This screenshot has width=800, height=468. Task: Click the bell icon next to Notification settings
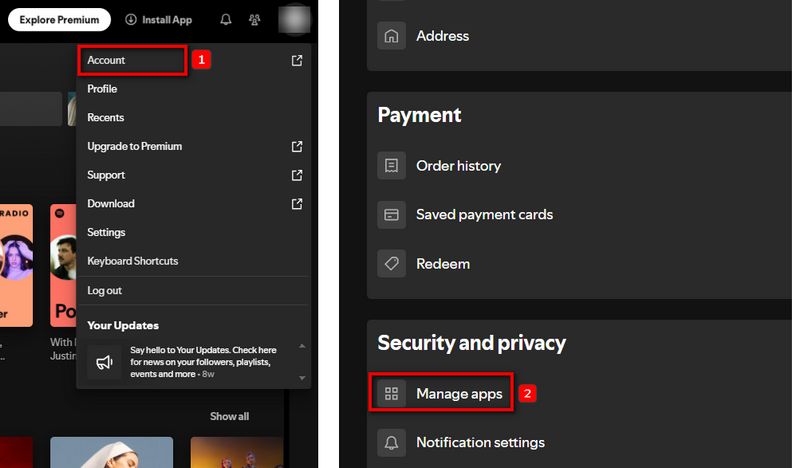pos(391,442)
